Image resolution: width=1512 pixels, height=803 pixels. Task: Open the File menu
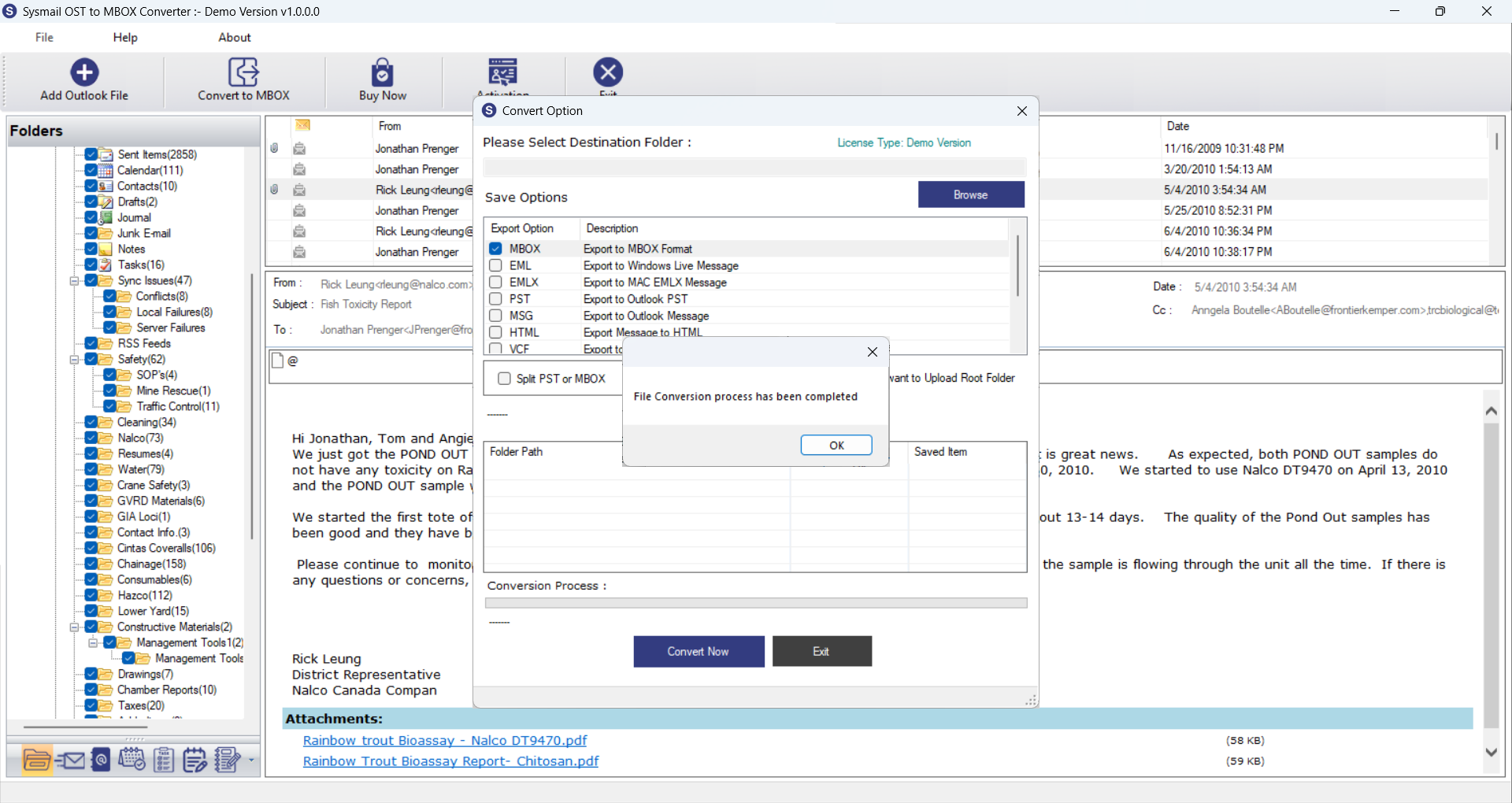click(44, 37)
